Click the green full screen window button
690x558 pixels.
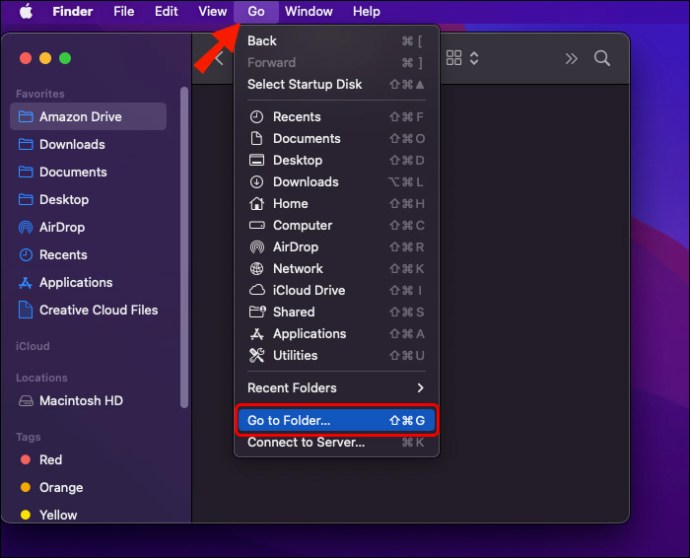click(x=65, y=58)
